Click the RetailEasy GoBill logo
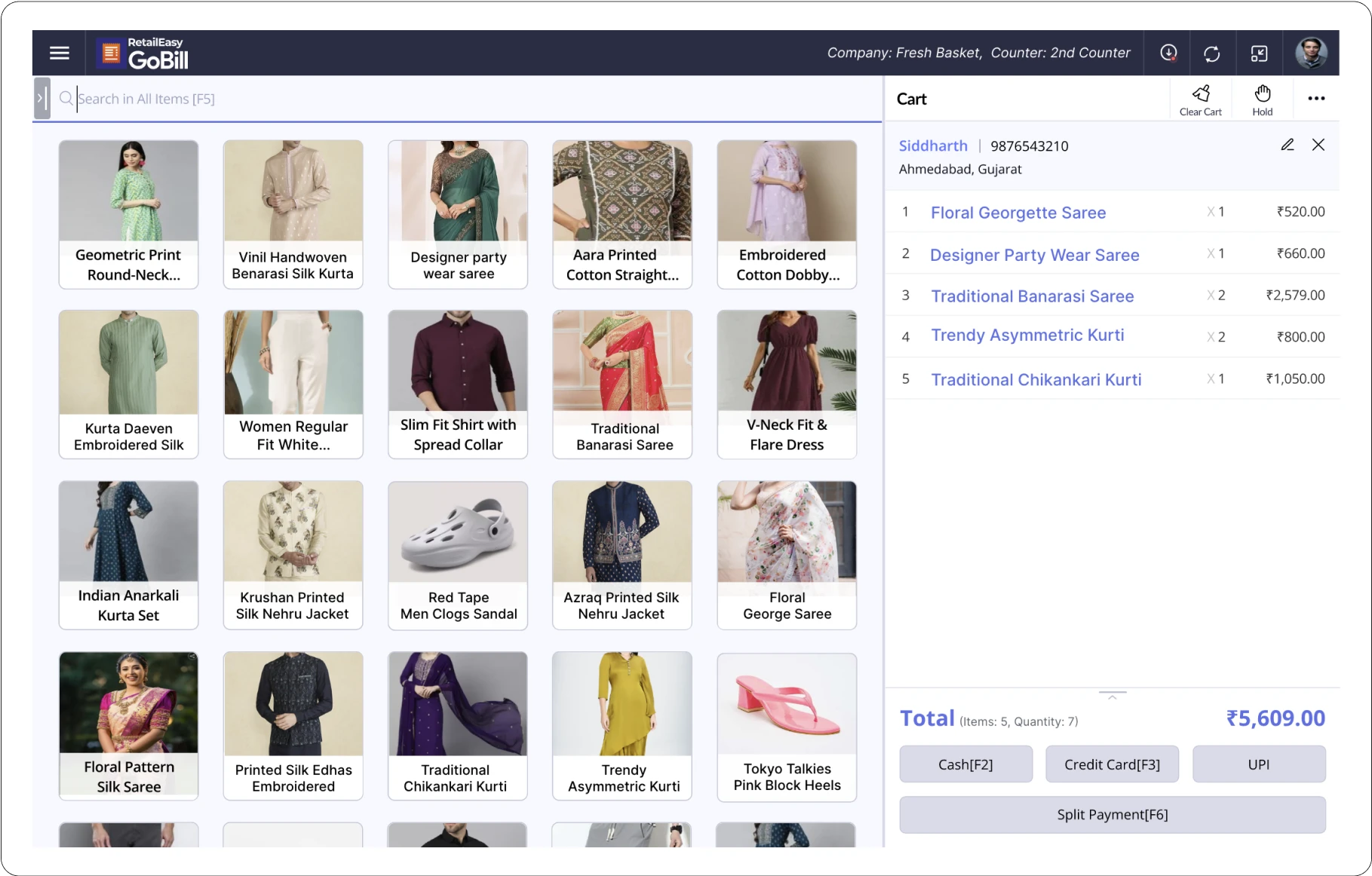This screenshot has width=1372, height=876. coord(143,53)
